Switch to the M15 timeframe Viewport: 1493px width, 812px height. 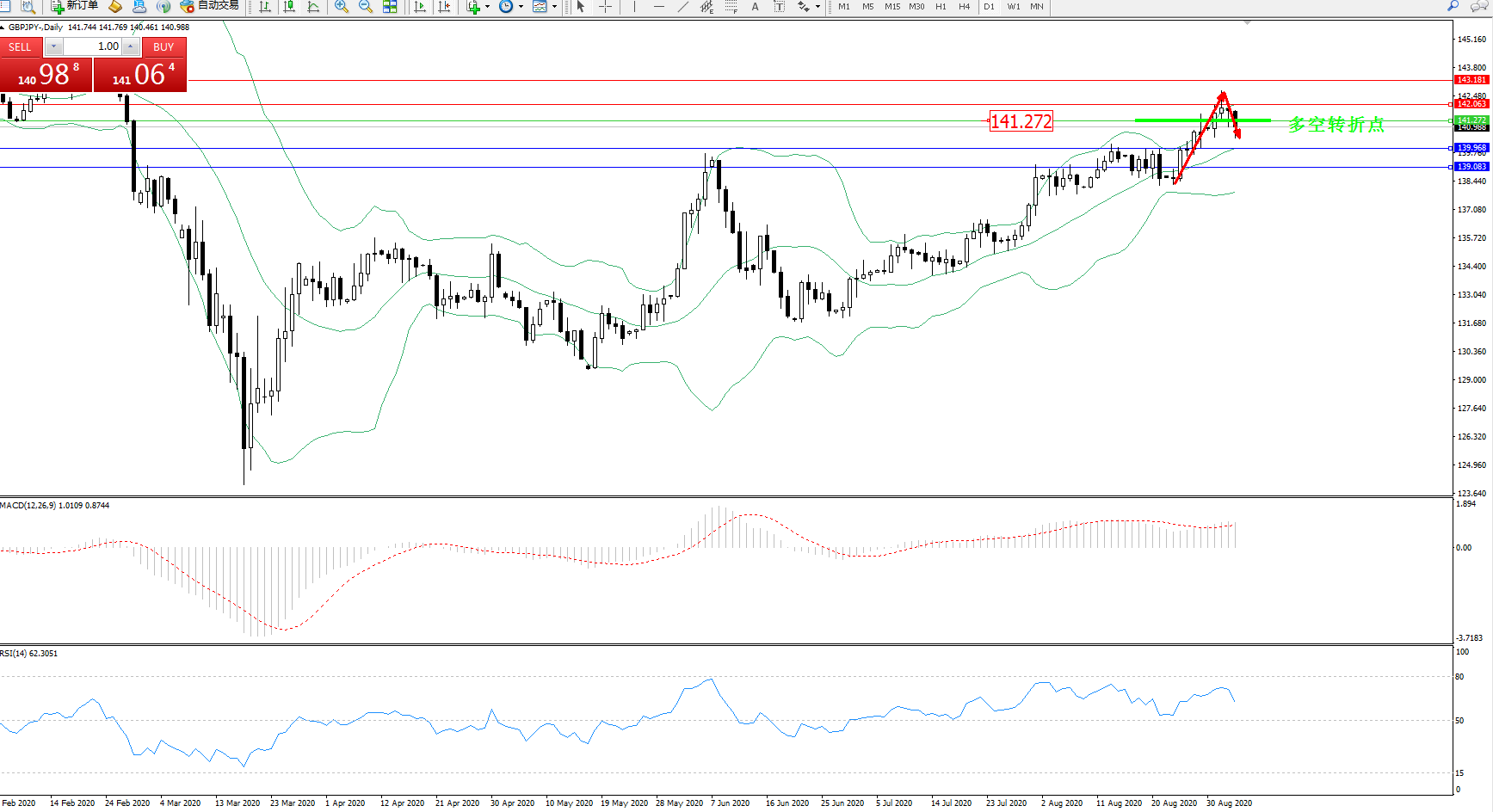click(x=892, y=7)
